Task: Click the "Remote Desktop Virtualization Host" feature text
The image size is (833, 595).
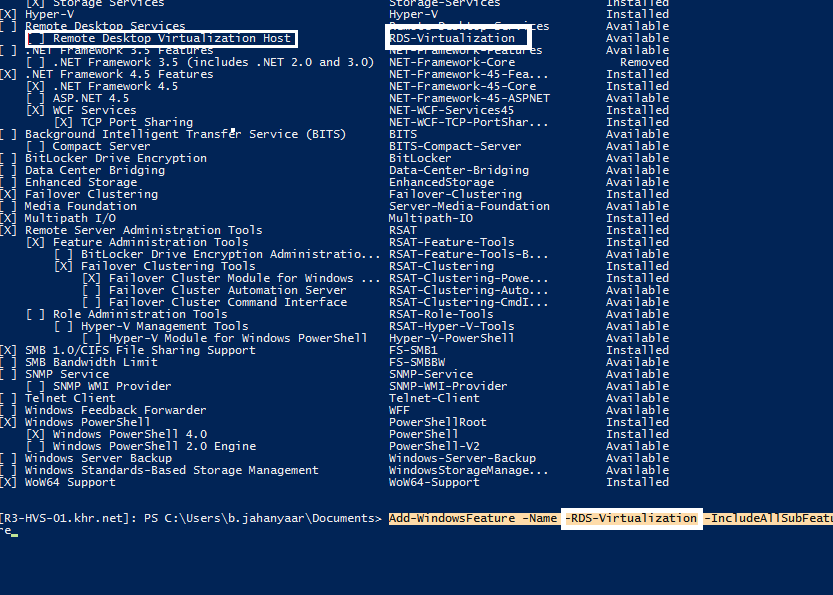Action: tap(172, 38)
